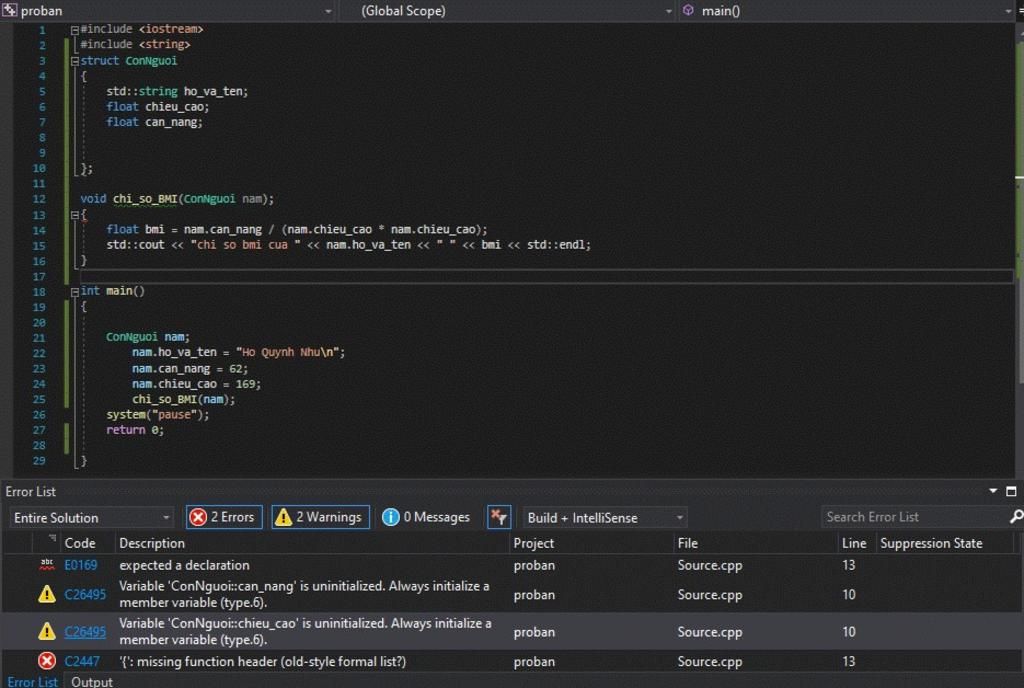Toggle the 2 Warnings filter
This screenshot has height=688, width=1024.
tap(320, 517)
